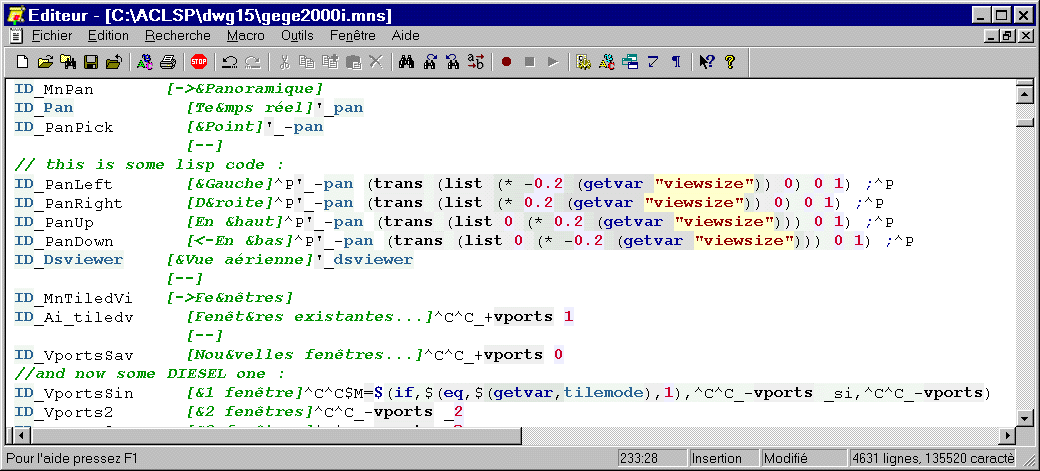Click the copy-append icon with plus sign
The height and width of the screenshot is (471, 1040).
[330, 62]
